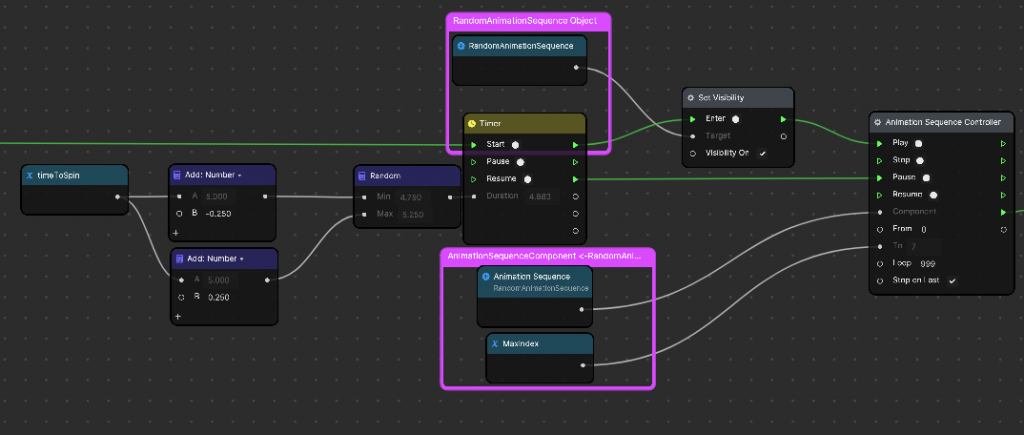The width and height of the screenshot is (1024, 435).
Task: Click the Timer Start output arrow port
Action: (x=575, y=144)
